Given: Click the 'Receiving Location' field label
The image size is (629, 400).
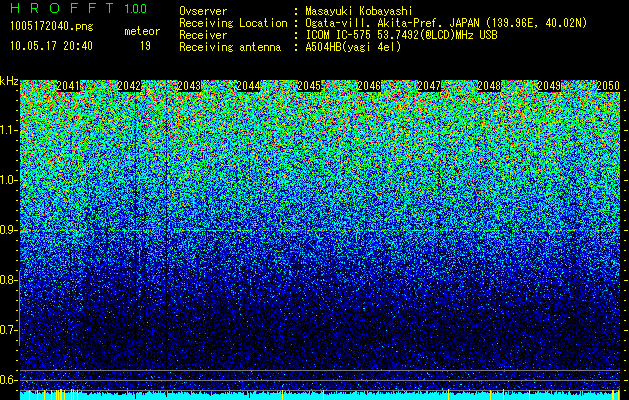Looking at the screenshot, I should [233, 23].
